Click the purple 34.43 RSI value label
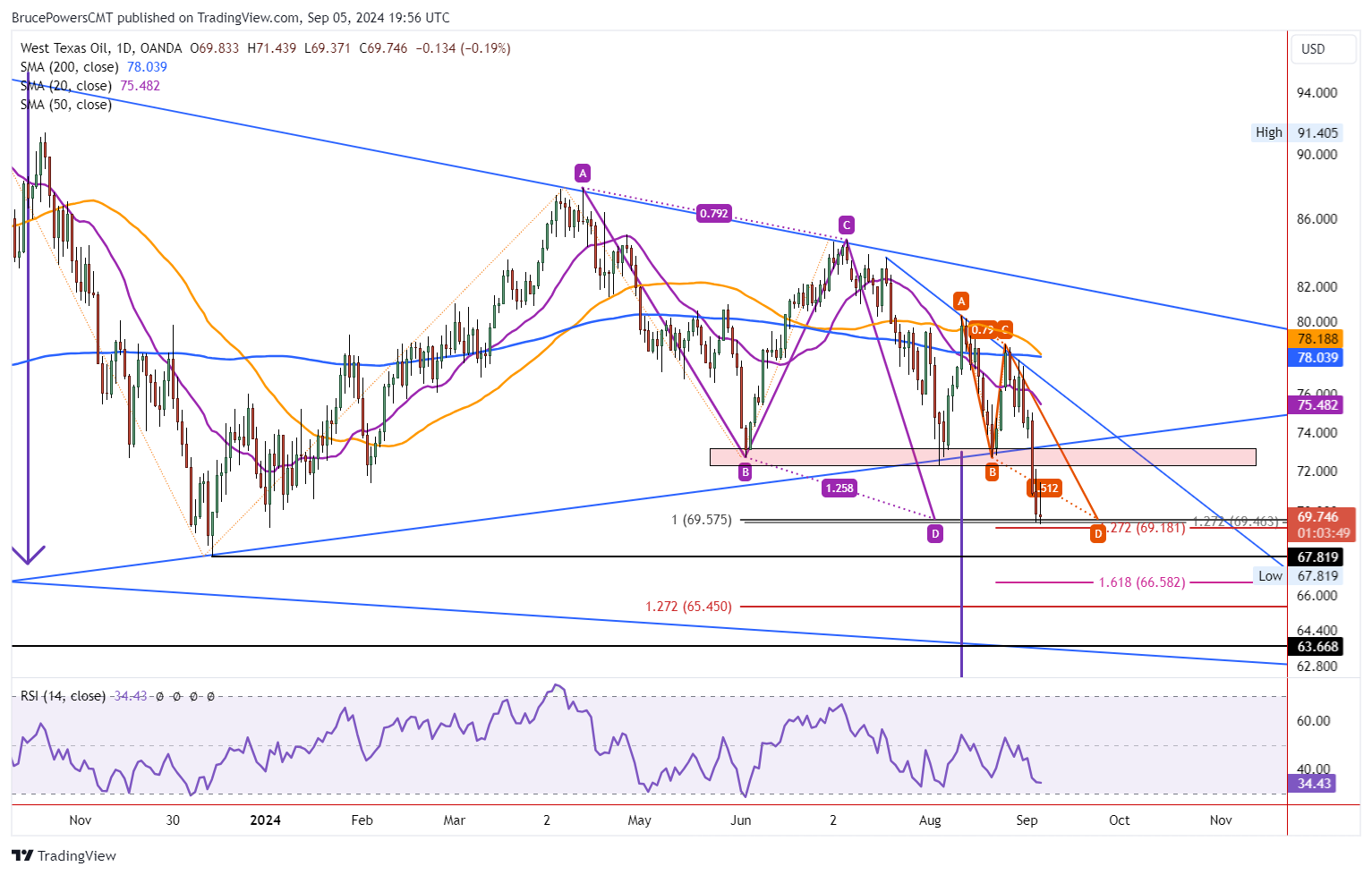1372x875 pixels. pyautogui.click(x=1314, y=784)
